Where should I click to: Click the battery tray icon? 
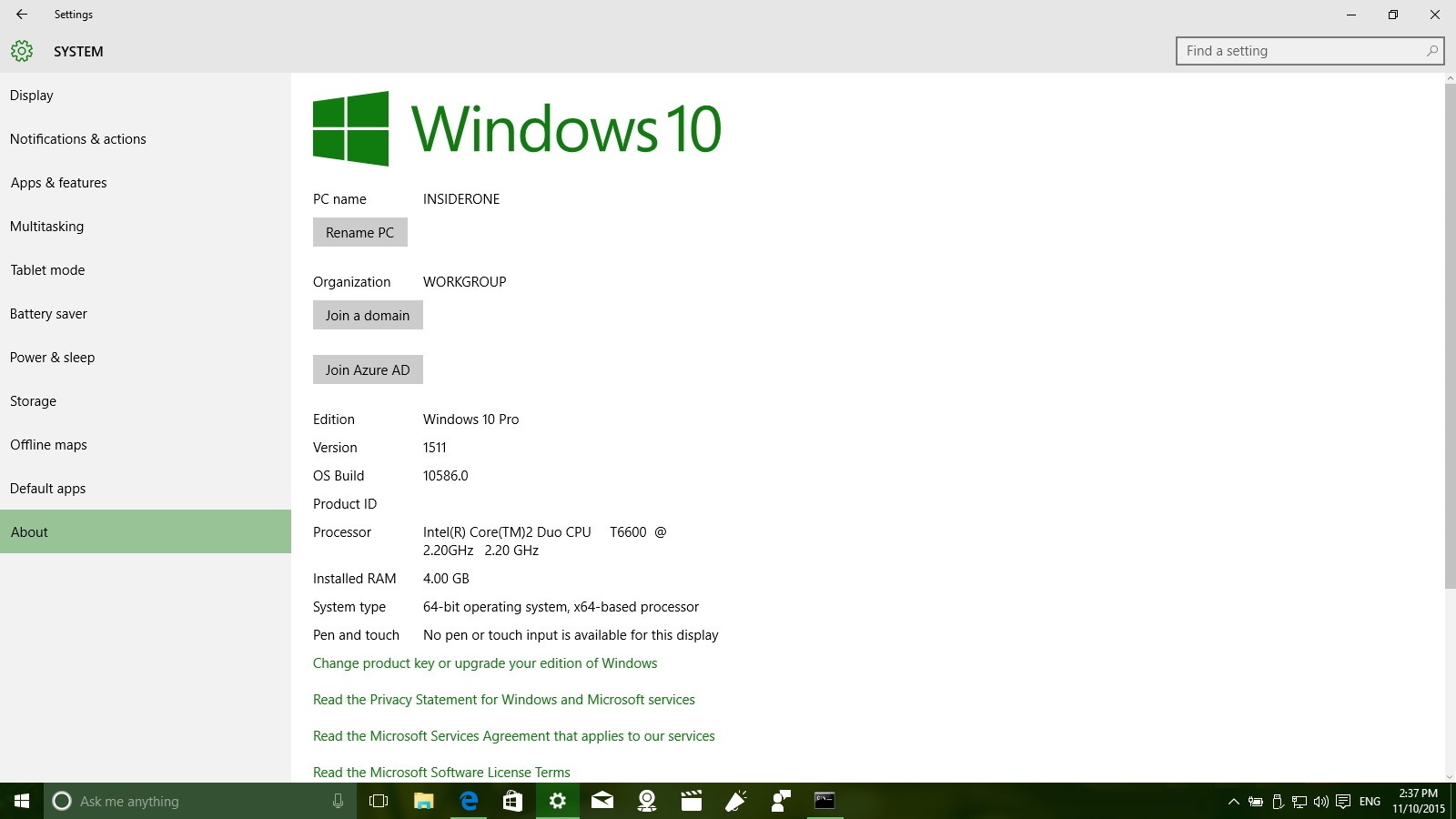point(1255,802)
